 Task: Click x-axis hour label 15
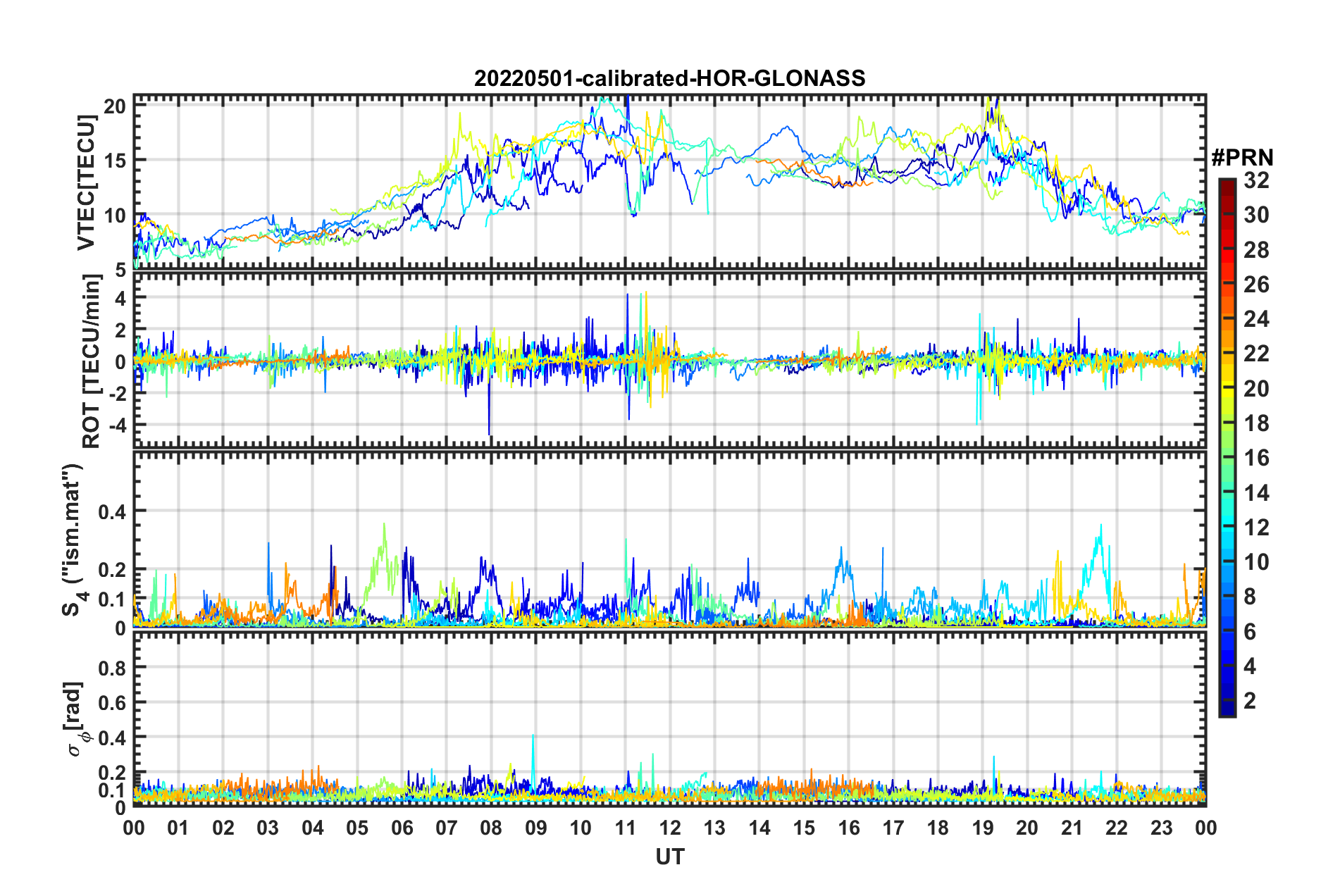tap(804, 828)
